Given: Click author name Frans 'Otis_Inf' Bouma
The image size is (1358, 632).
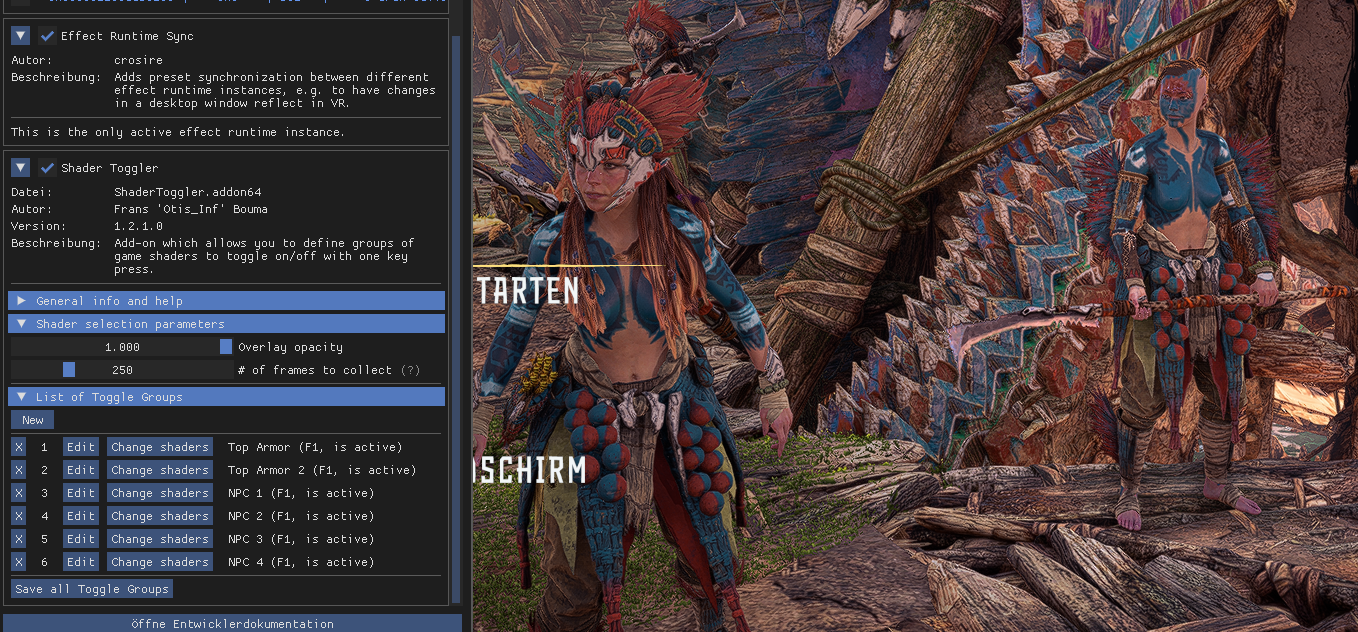Looking at the screenshot, I should coord(191,209).
